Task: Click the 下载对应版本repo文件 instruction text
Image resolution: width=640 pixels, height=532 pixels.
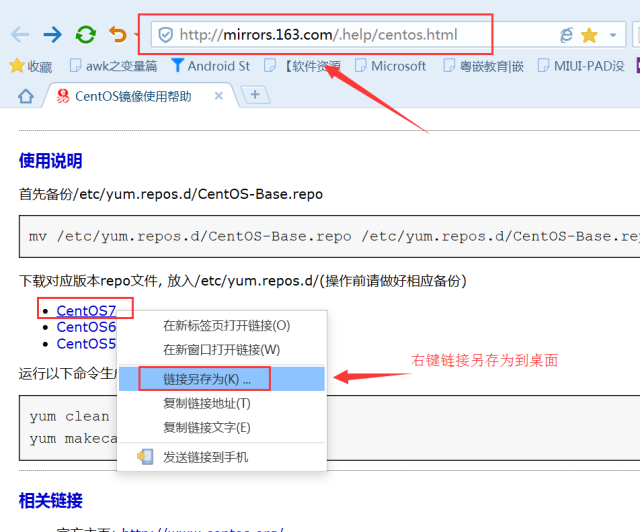Action: click(x=243, y=281)
